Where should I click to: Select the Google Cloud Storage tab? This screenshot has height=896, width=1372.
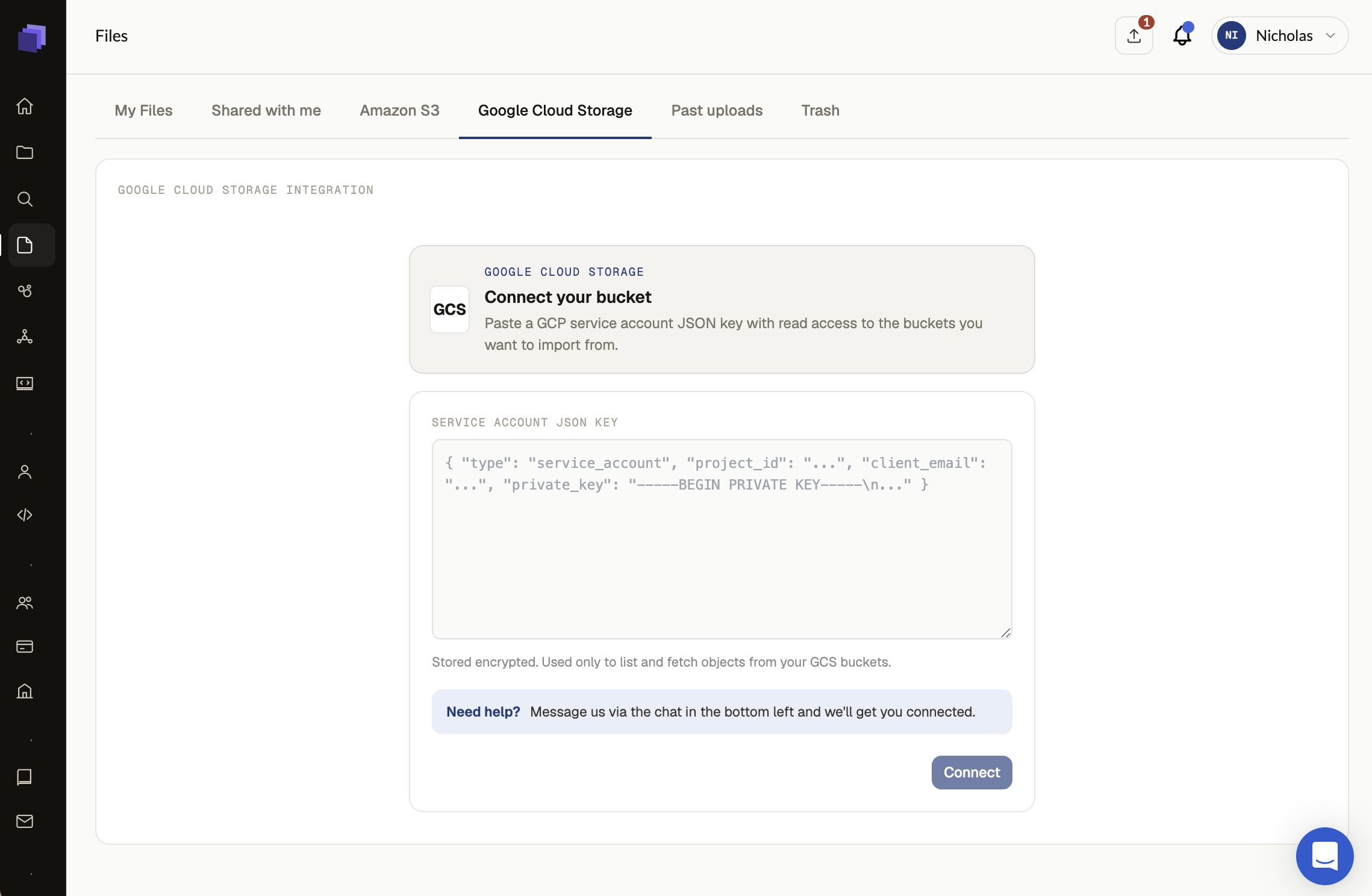point(555,110)
